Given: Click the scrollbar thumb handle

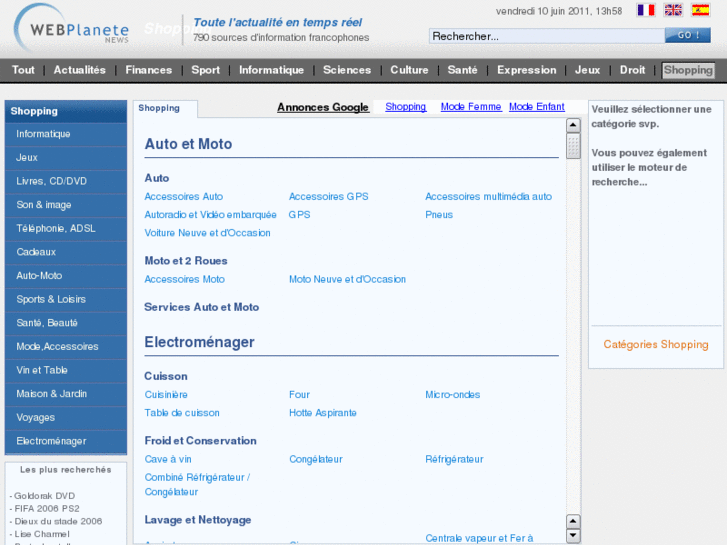Looking at the screenshot, I should pyautogui.click(x=573, y=146).
